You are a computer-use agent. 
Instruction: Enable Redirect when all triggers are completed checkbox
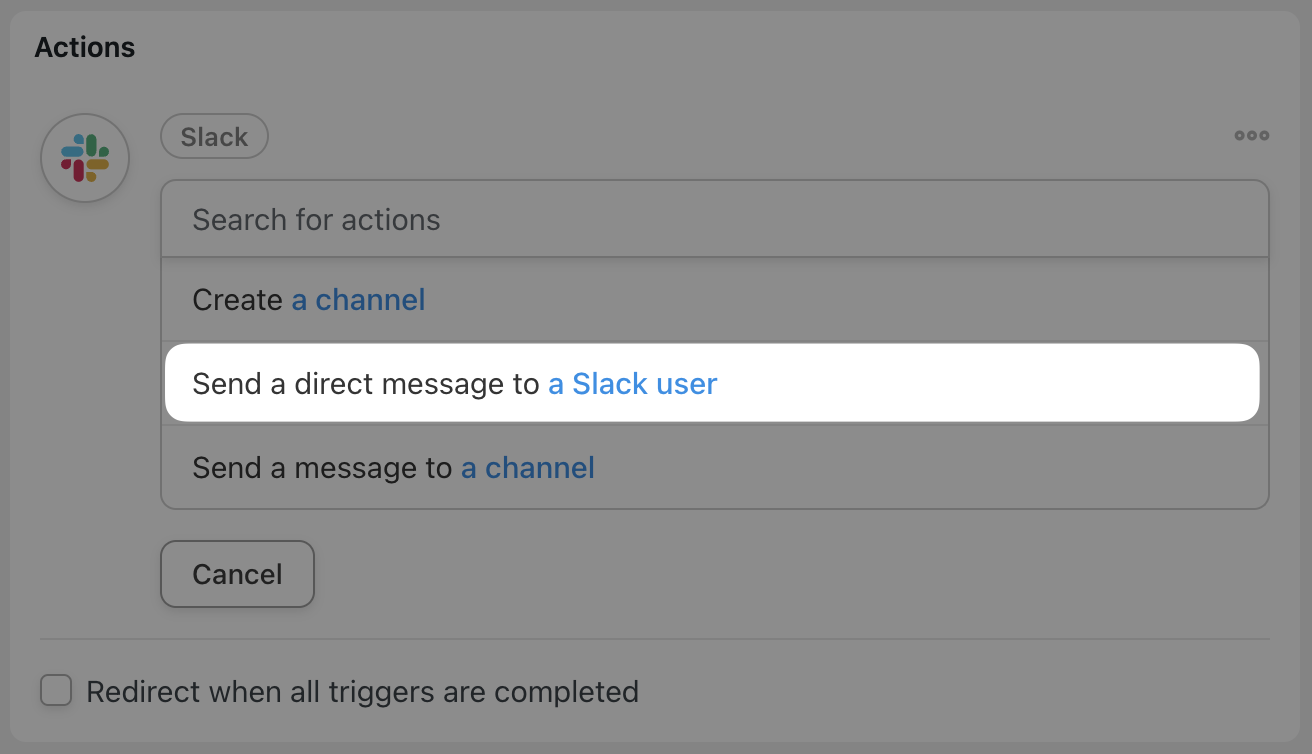coord(56,690)
